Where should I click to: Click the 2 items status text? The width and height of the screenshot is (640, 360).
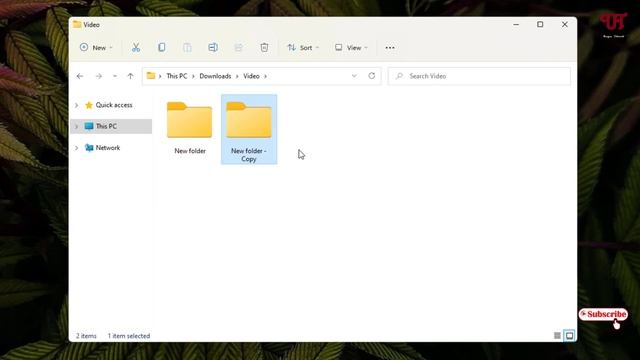(x=86, y=336)
